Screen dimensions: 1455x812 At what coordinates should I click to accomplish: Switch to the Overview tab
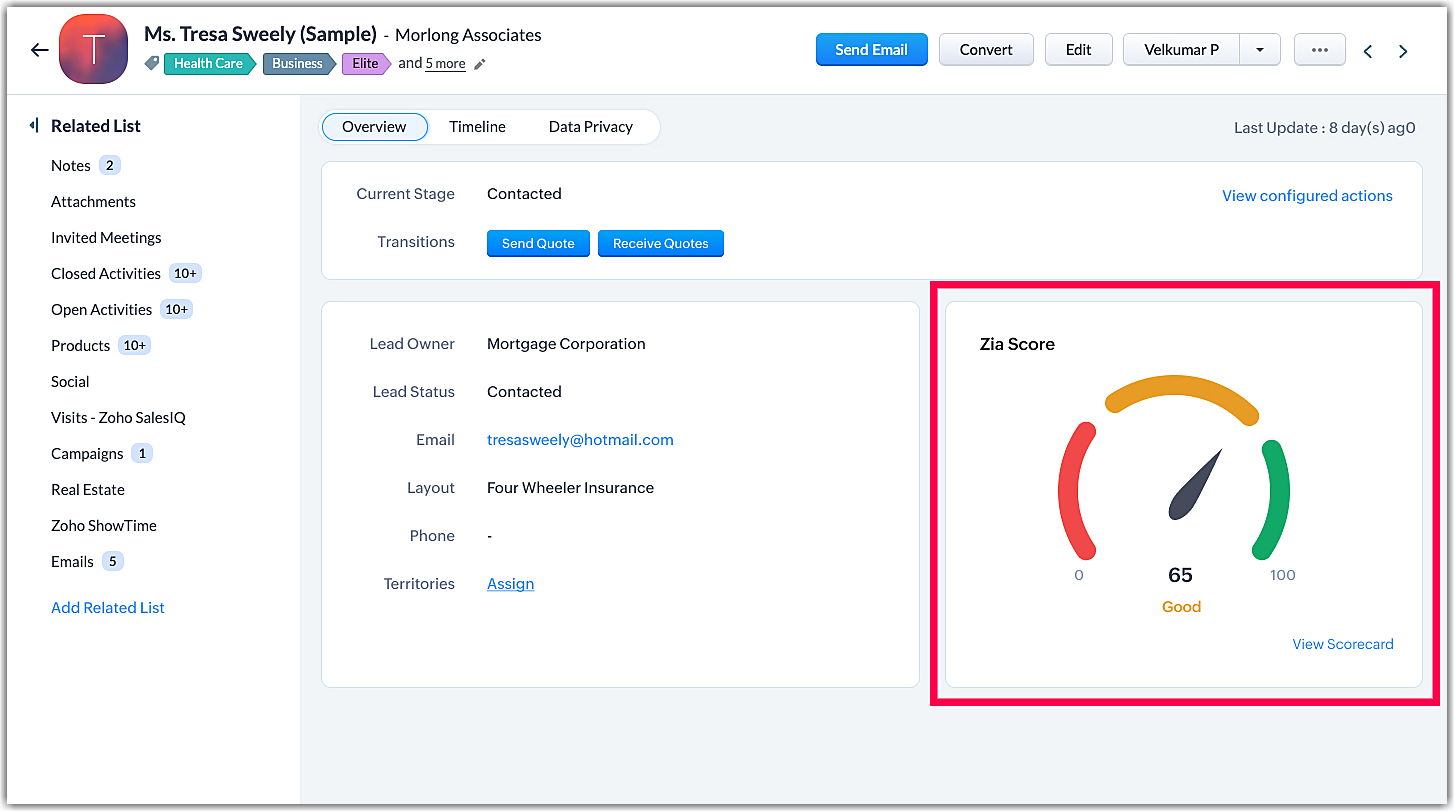[x=374, y=127]
